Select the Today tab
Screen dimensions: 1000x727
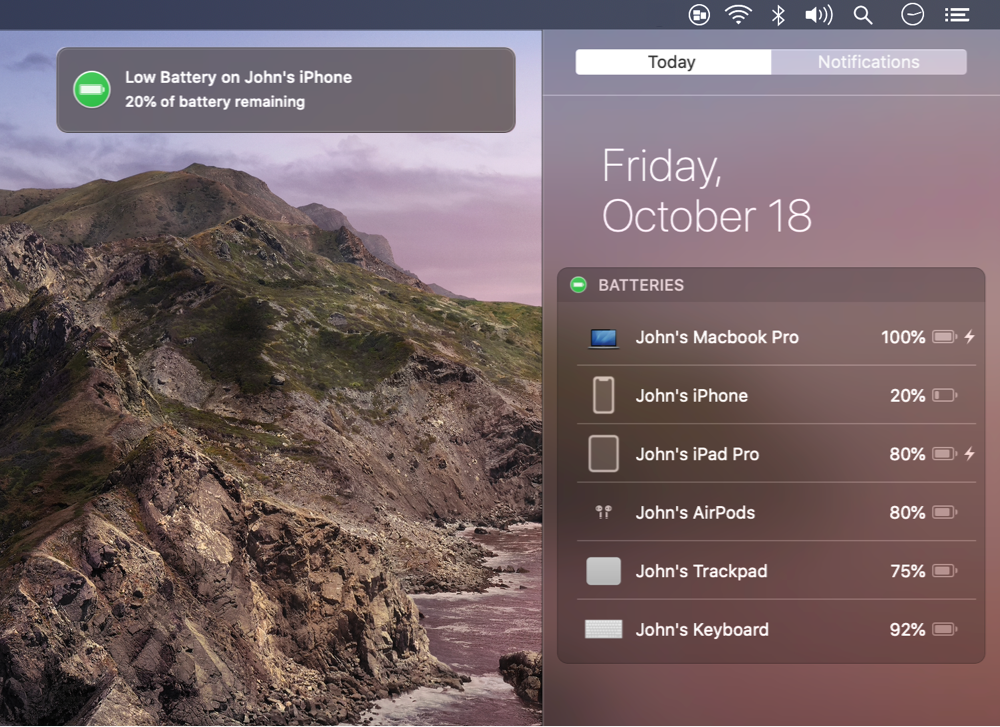point(672,62)
